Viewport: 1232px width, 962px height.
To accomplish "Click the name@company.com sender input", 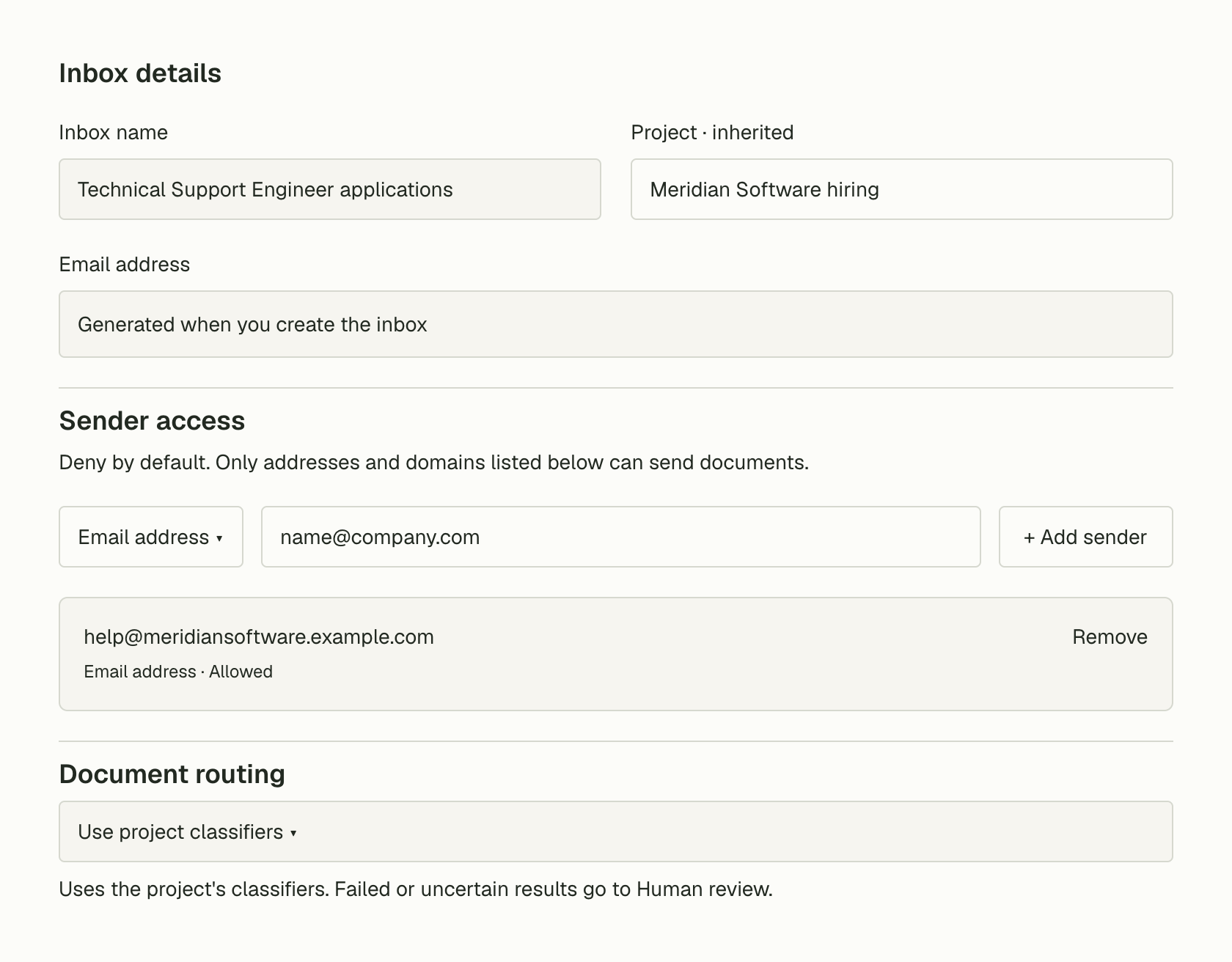I will pos(621,537).
